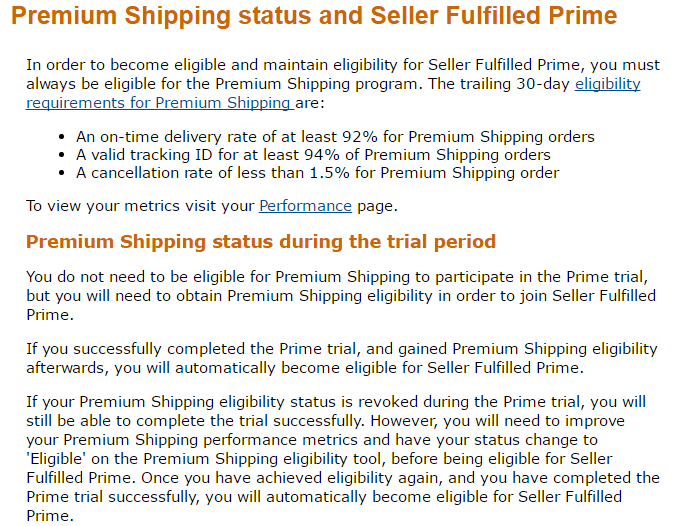The width and height of the screenshot is (681, 526).
Task: Click 'Premium Shipping status during the trial period' subheading
Action: 261,241
